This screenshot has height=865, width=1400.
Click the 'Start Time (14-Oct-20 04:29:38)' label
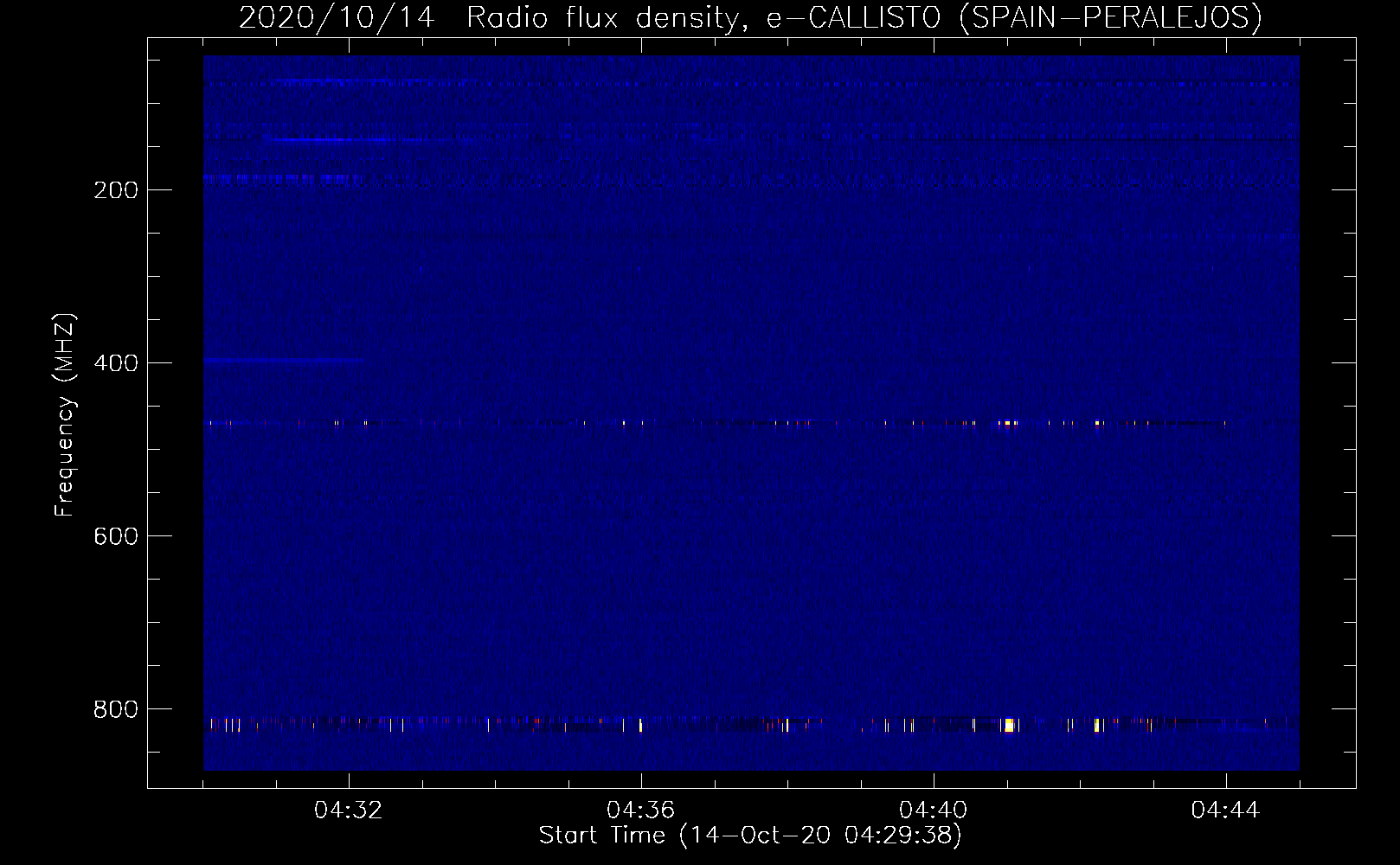[750, 836]
